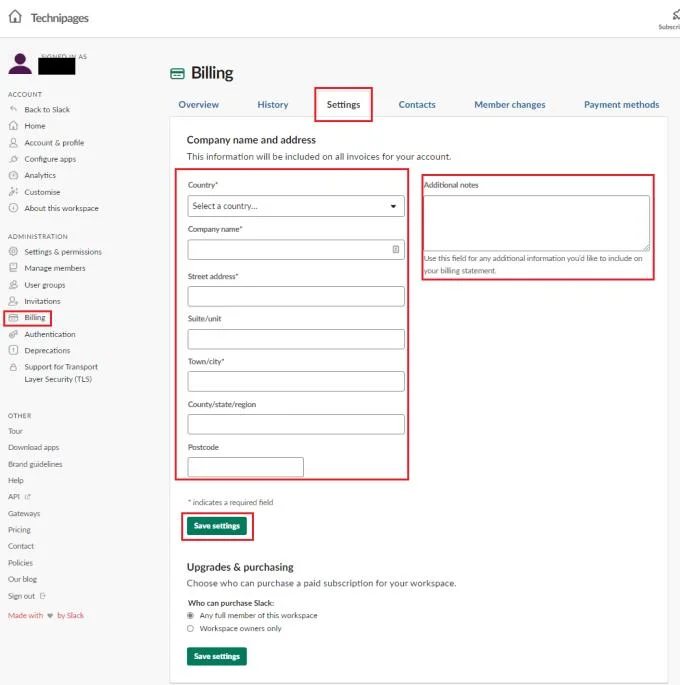The image size is (680, 685).
Task: Click the Home house icon in sidebar
Action: click(14, 126)
